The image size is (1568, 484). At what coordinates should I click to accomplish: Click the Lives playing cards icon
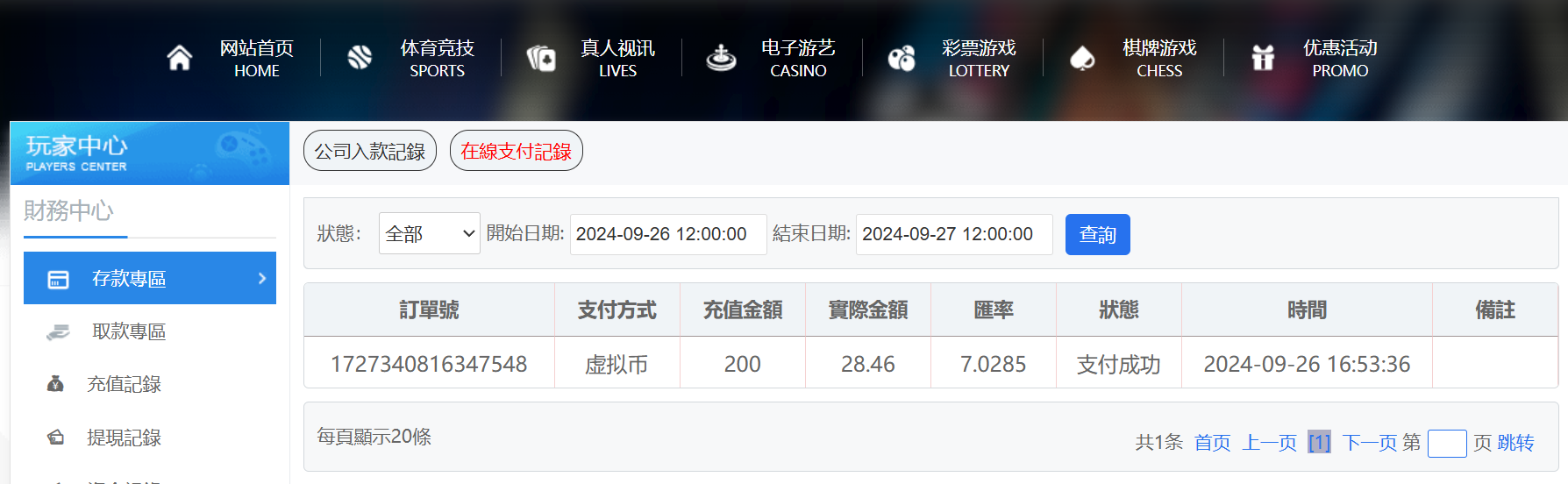(x=541, y=59)
